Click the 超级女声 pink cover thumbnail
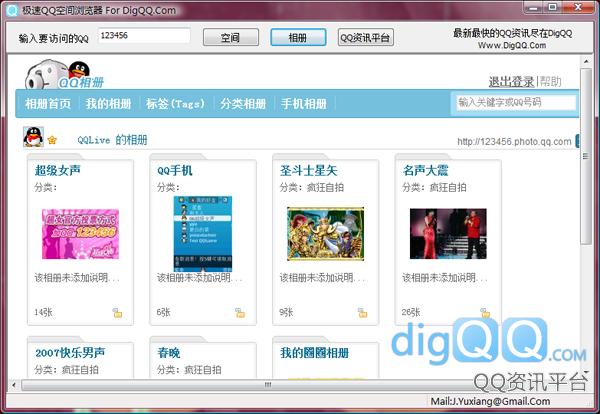 click(80, 234)
